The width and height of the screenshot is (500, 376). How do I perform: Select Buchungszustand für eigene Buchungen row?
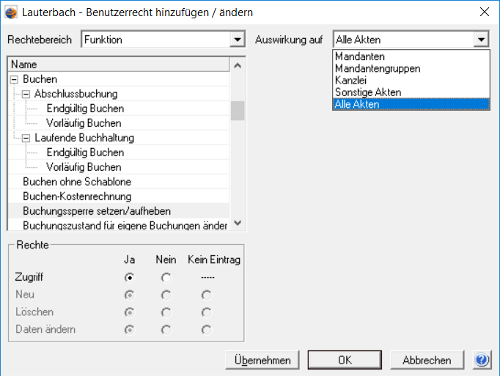(x=119, y=225)
